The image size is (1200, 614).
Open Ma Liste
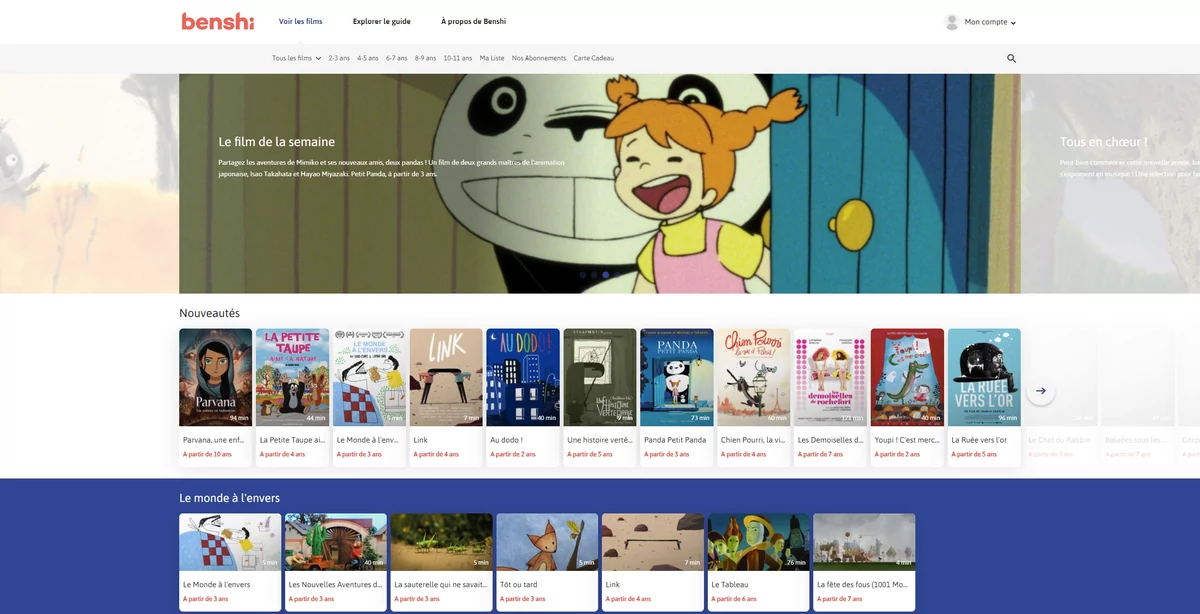click(492, 58)
